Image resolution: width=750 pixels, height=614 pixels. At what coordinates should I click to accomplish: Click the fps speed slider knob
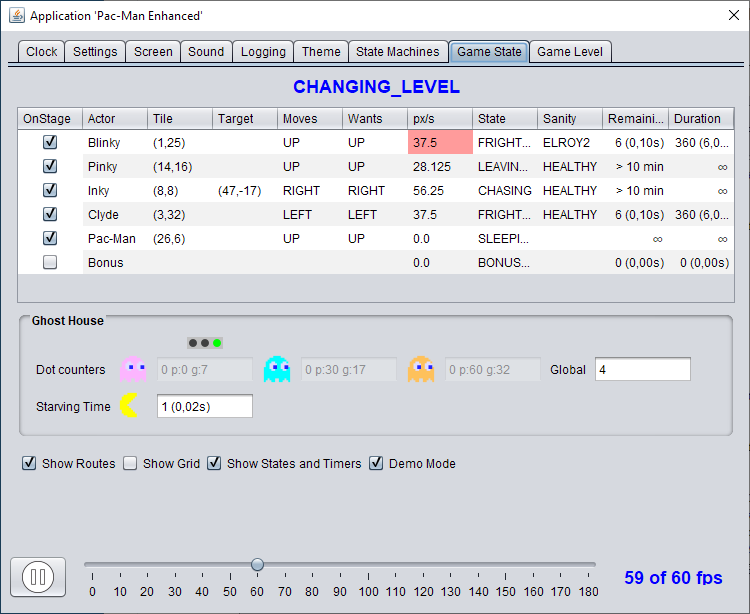click(257, 564)
